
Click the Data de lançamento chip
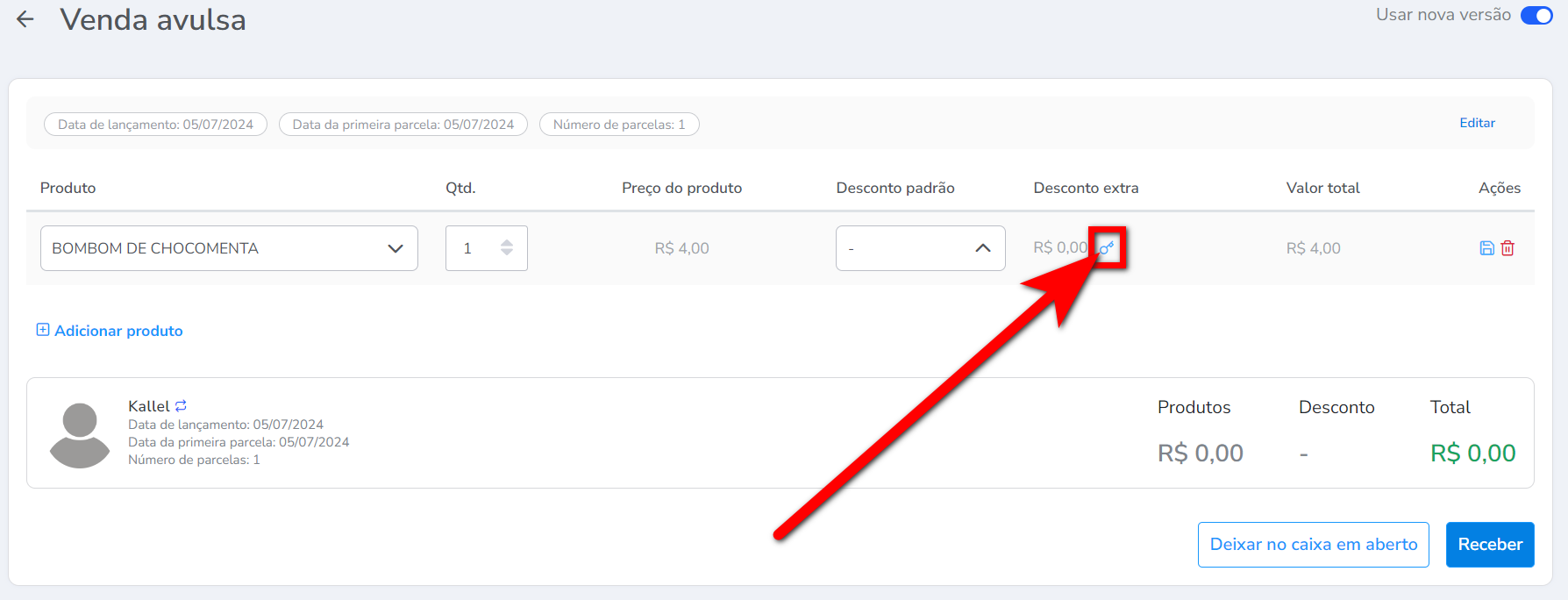tap(155, 125)
